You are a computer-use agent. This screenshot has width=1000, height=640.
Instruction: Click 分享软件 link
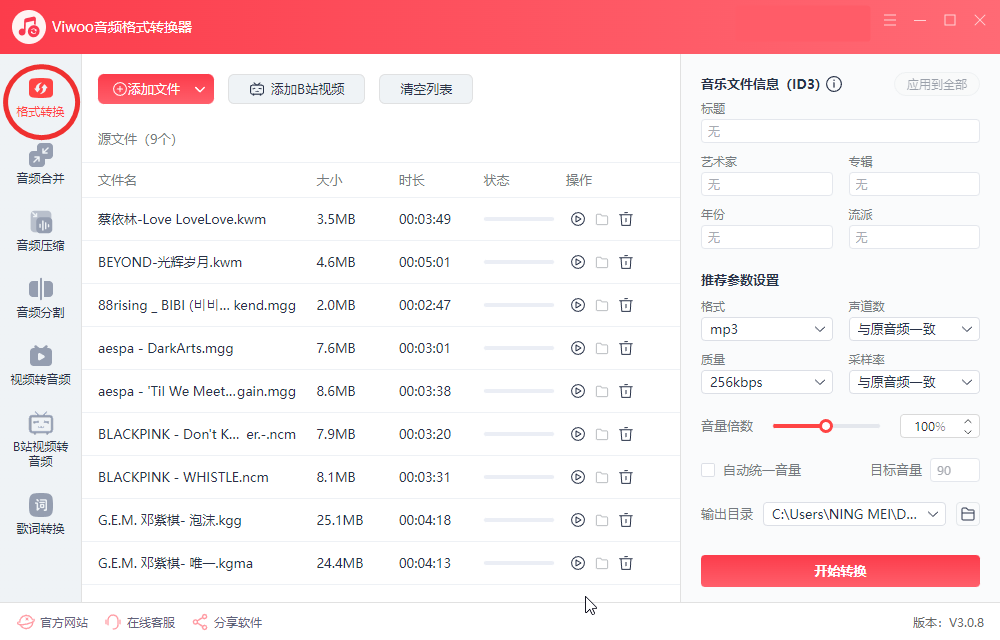(227, 622)
